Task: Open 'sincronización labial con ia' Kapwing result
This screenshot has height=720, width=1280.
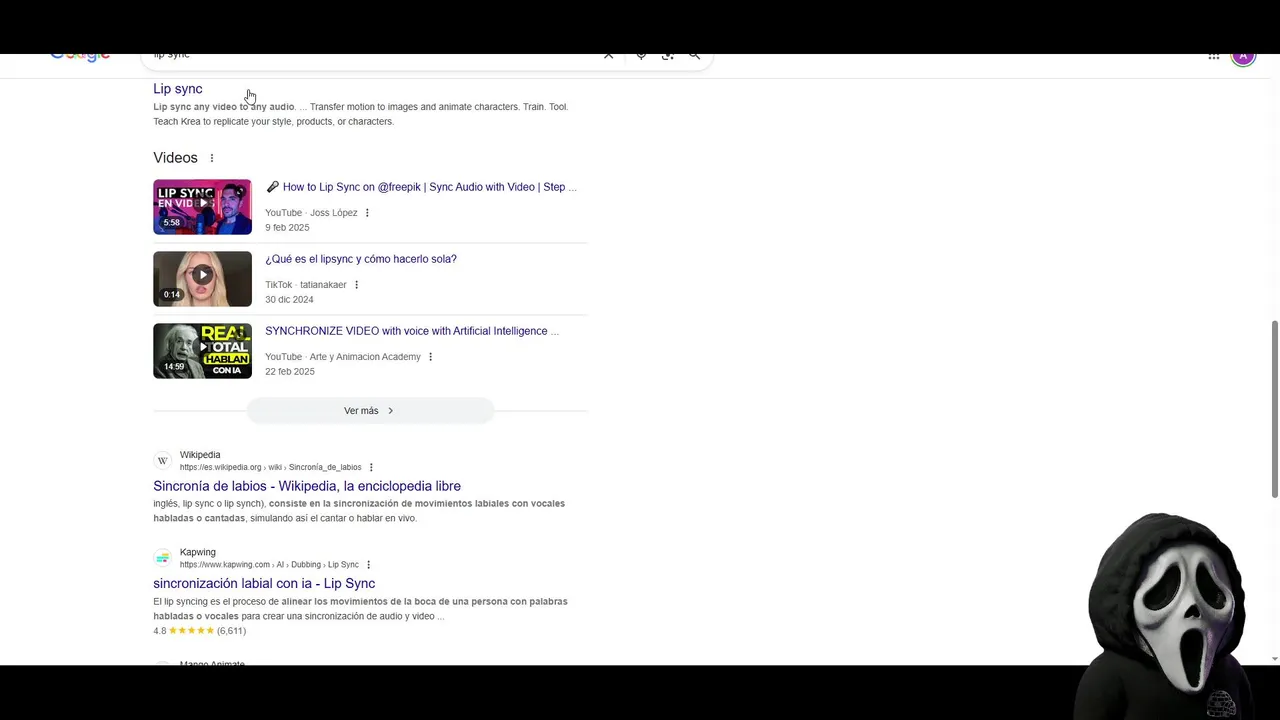Action: (264, 583)
